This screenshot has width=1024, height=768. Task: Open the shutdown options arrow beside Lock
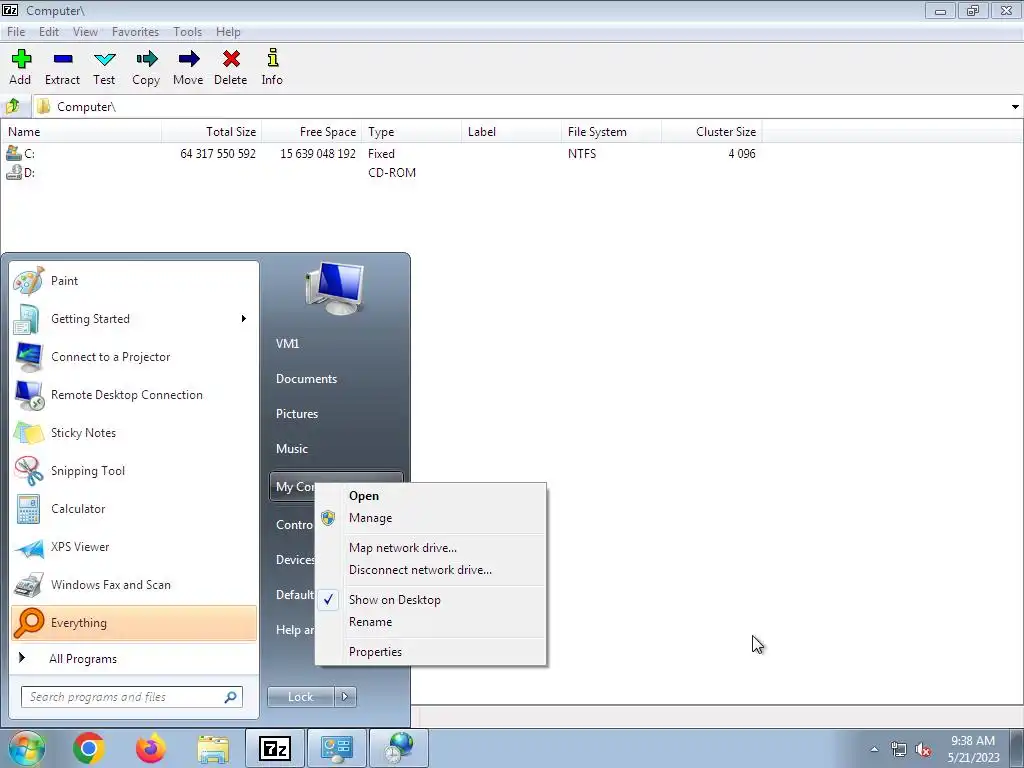345,697
